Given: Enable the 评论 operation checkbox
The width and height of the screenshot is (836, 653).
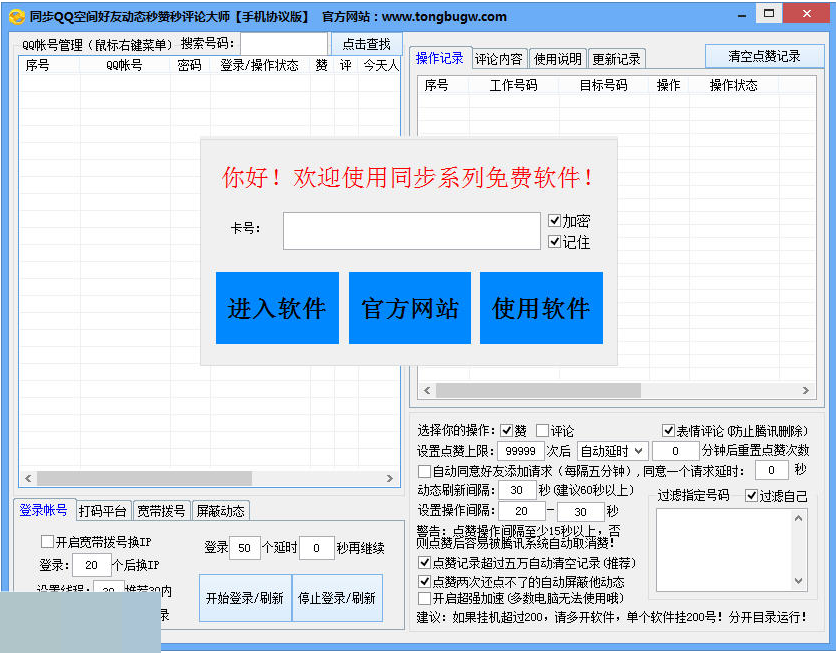Looking at the screenshot, I should tap(543, 431).
